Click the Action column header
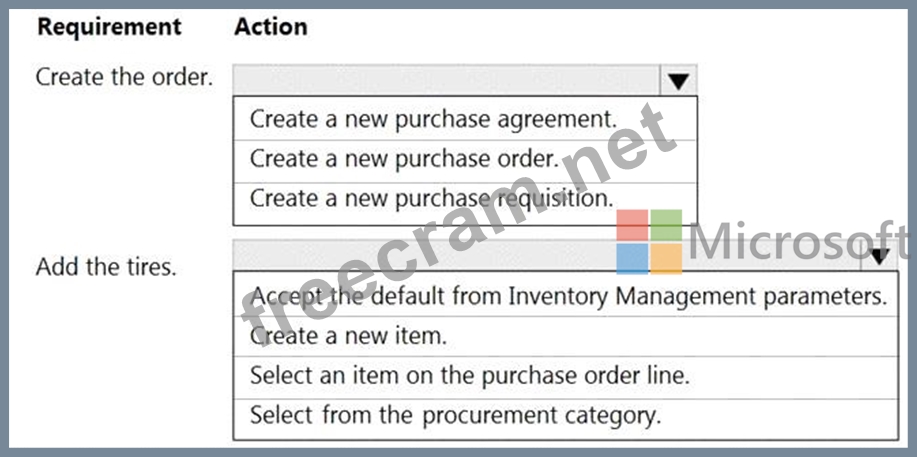This screenshot has height=457, width=917. point(270,27)
